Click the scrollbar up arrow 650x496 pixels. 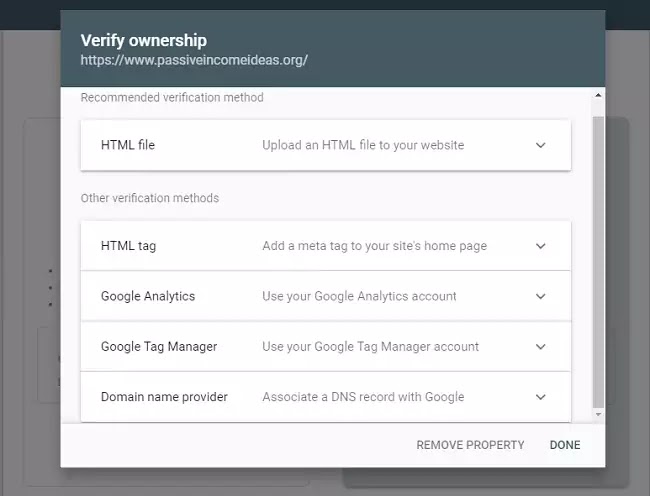point(598,95)
